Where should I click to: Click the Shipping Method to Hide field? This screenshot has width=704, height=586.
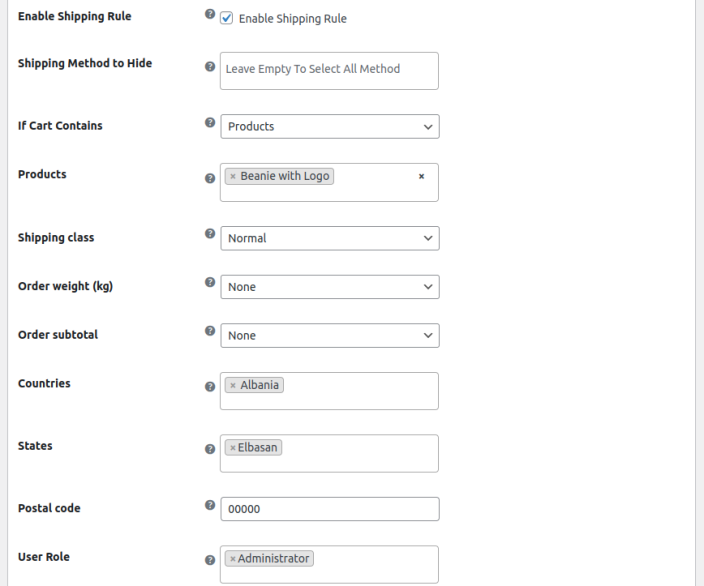click(329, 70)
